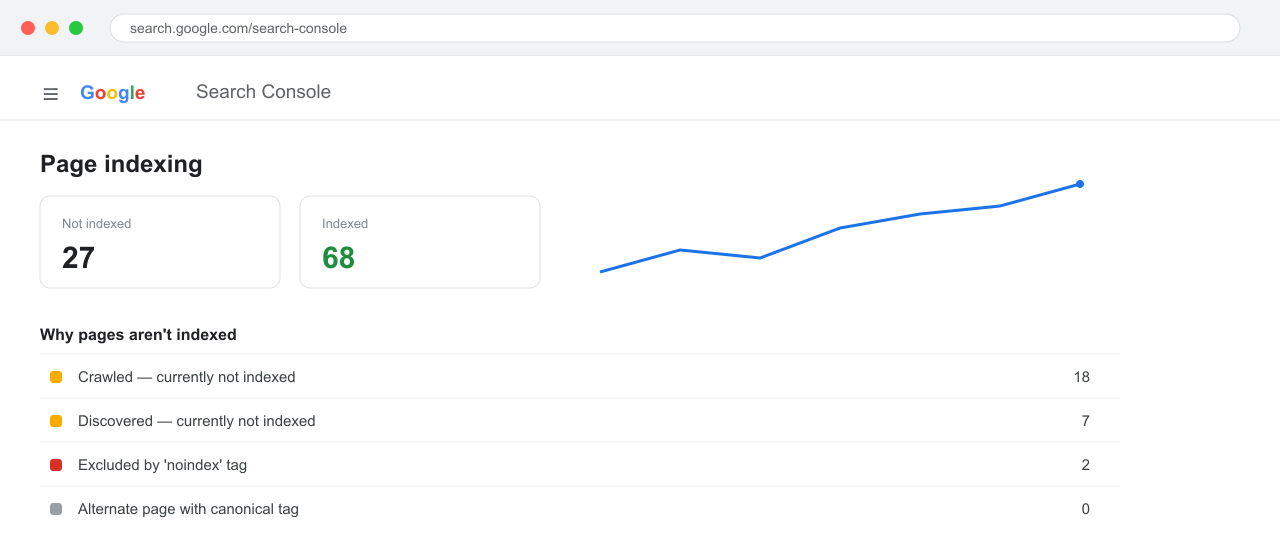The height and width of the screenshot is (560, 1280).
Task: Open the Not indexed summary card
Action: coord(160,242)
